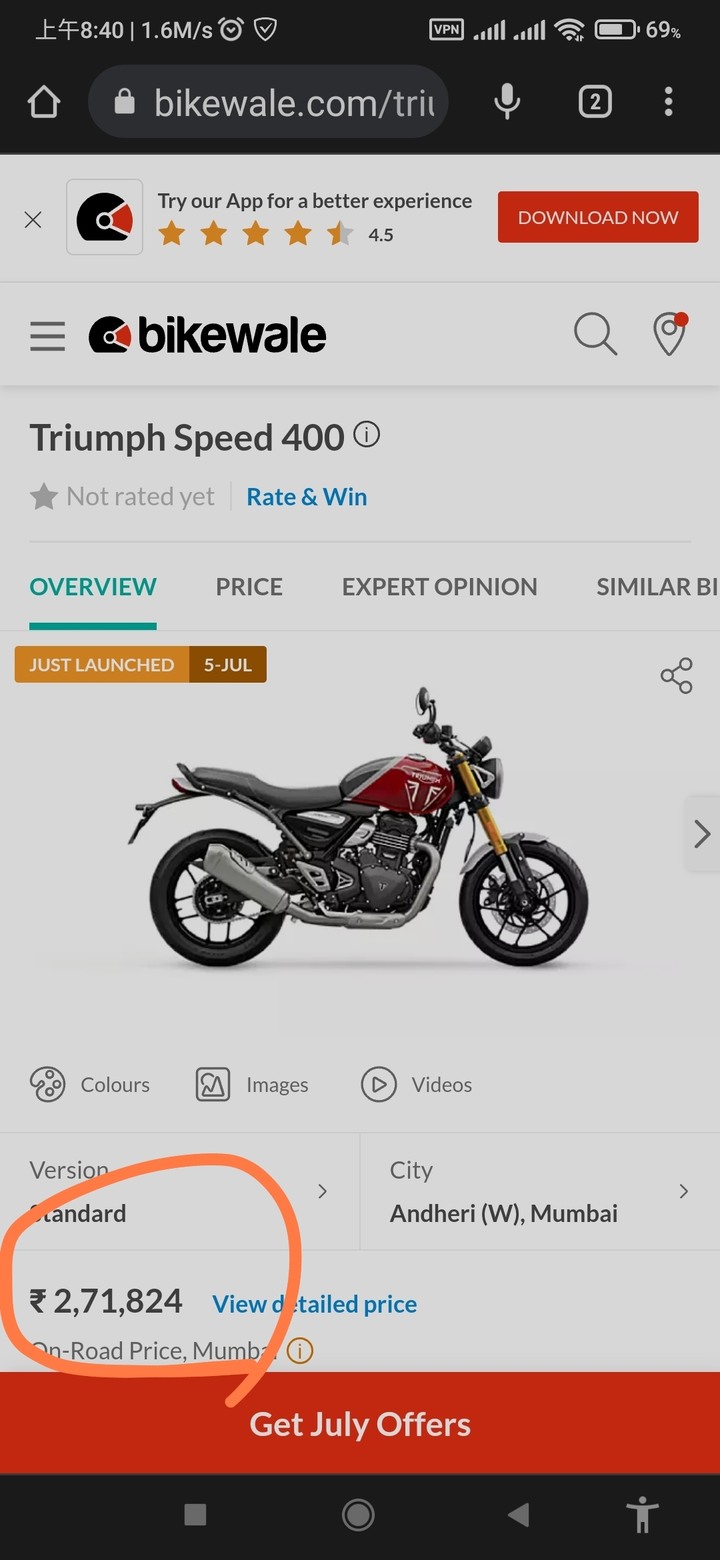
Task: Open the browser tab switcher
Action: coord(595,102)
